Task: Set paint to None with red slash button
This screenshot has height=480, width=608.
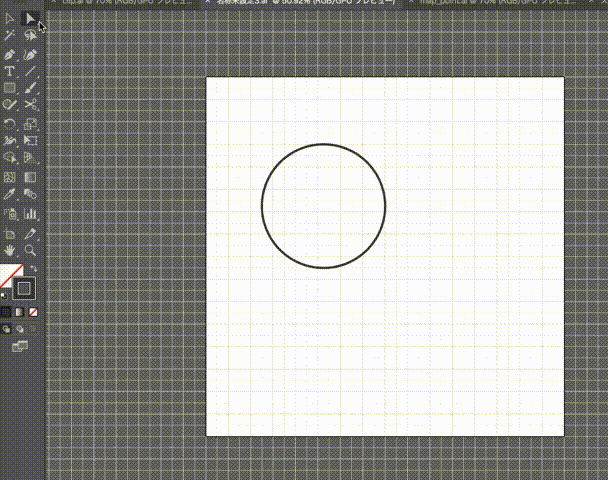Action: coord(33,311)
